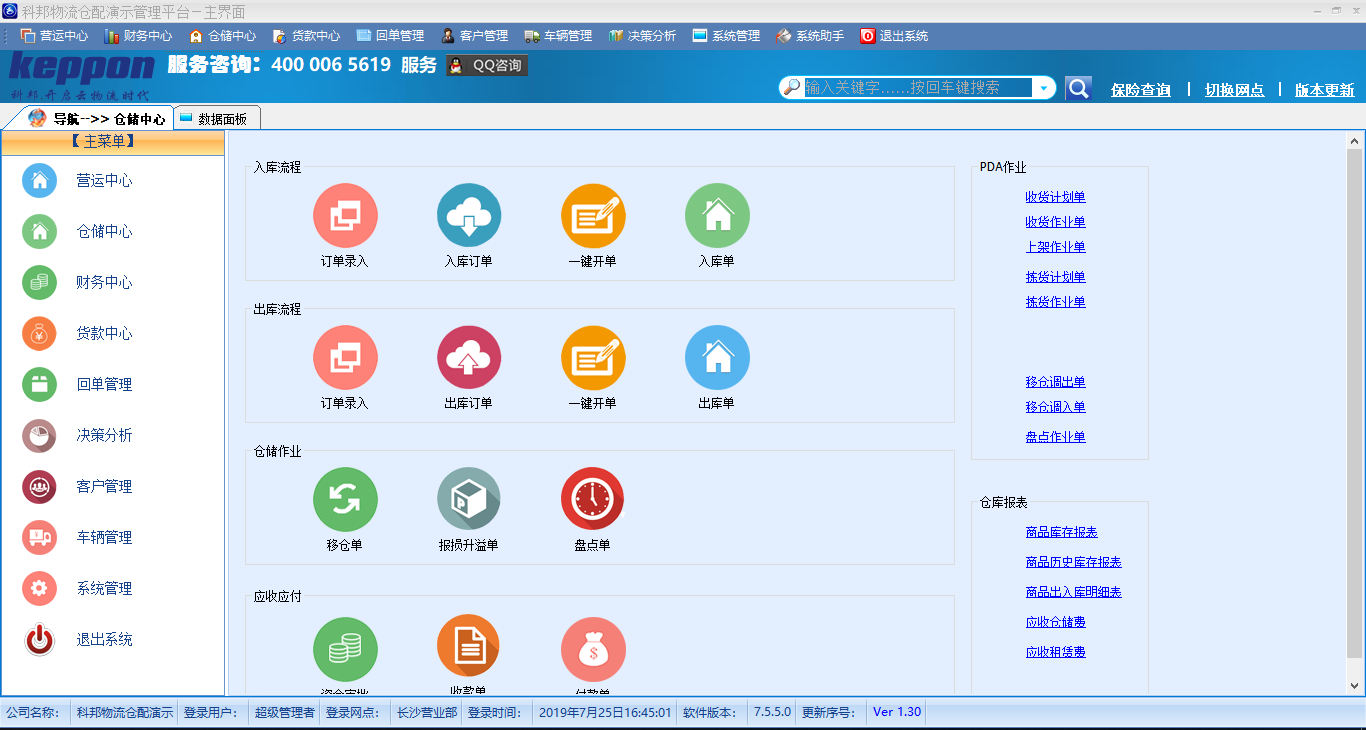
Task: Select 车辆管理 in the sidebar
Action: (104, 538)
